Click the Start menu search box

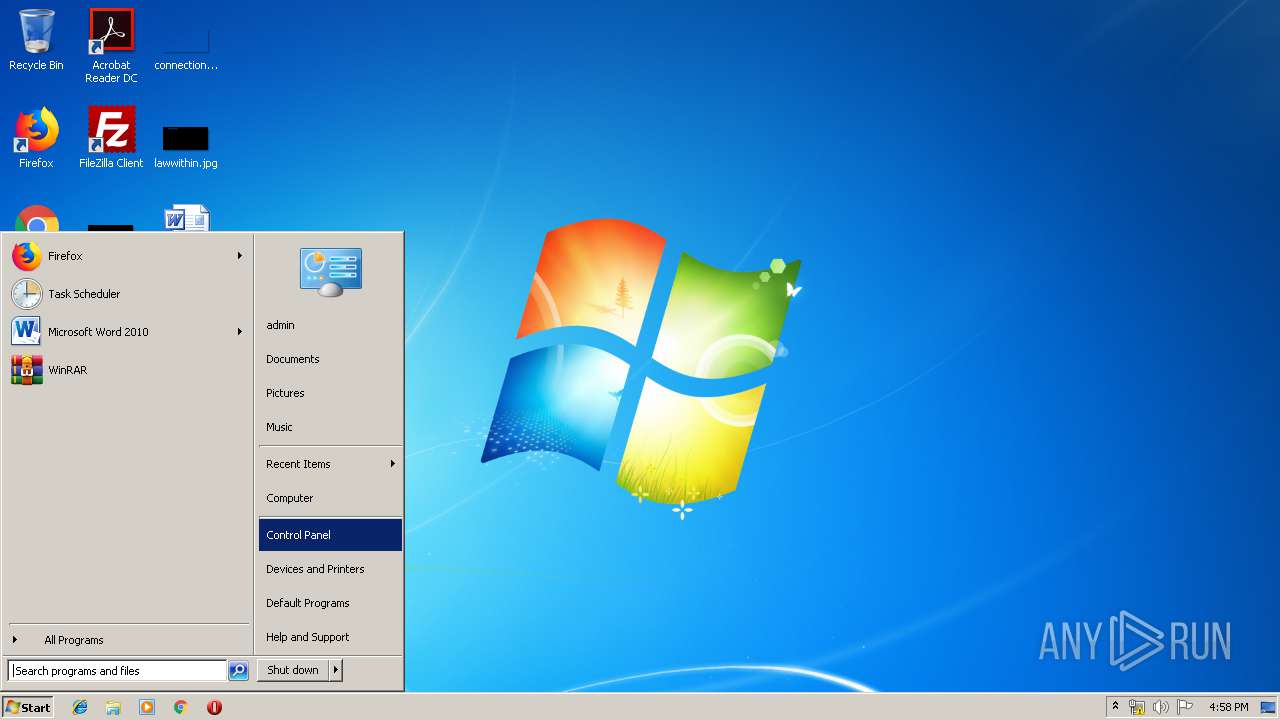pyautogui.click(x=117, y=671)
